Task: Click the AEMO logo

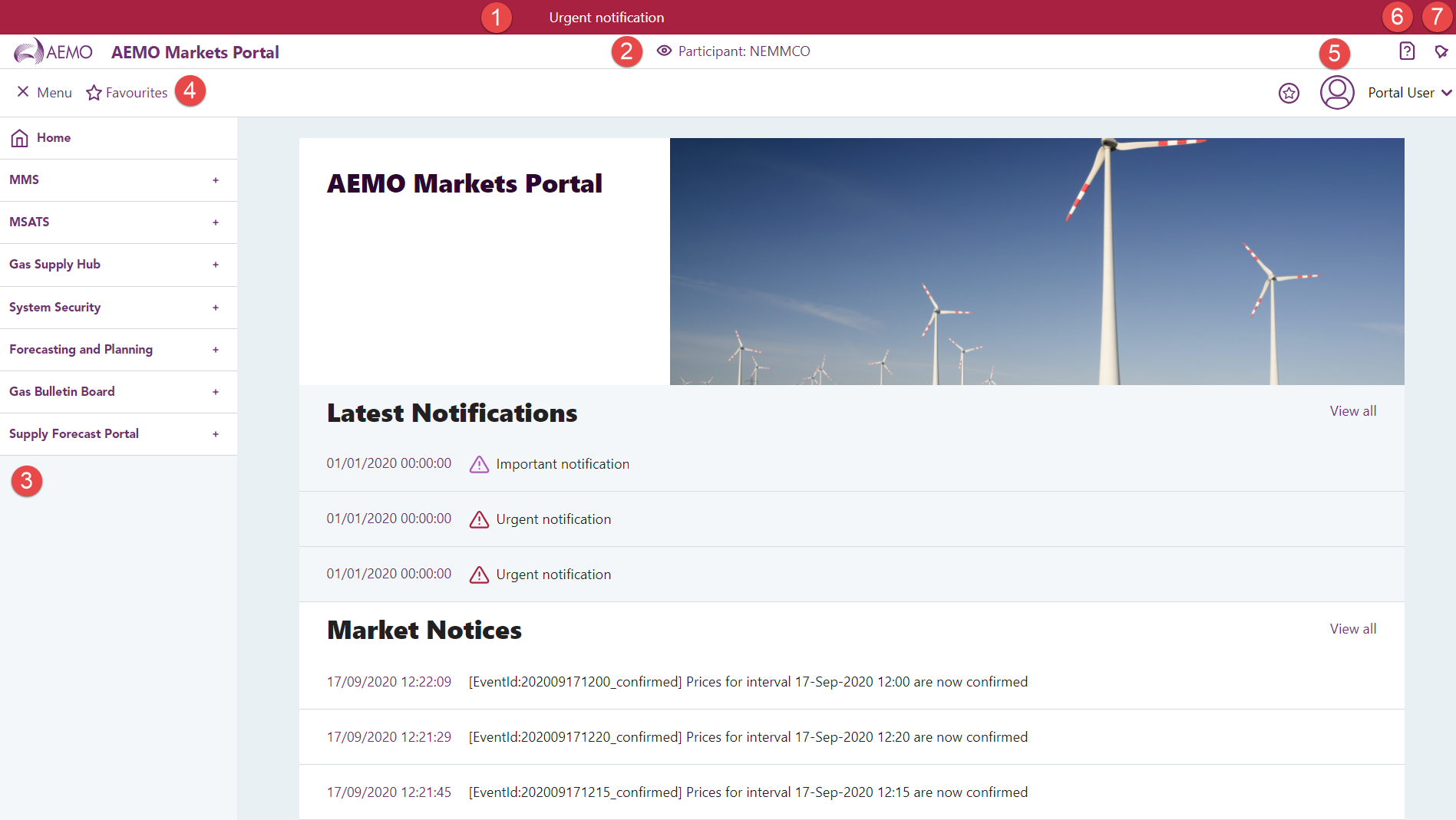Action: point(53,51)
